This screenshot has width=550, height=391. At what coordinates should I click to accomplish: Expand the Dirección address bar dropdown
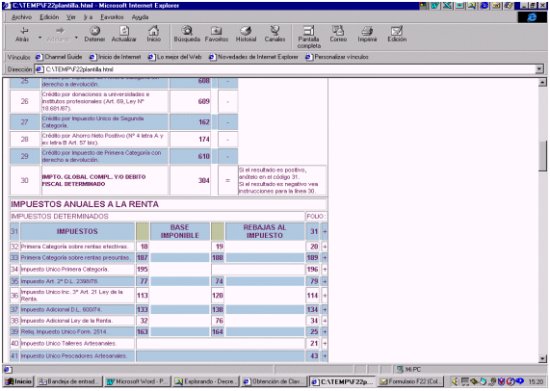coord(539,69)
